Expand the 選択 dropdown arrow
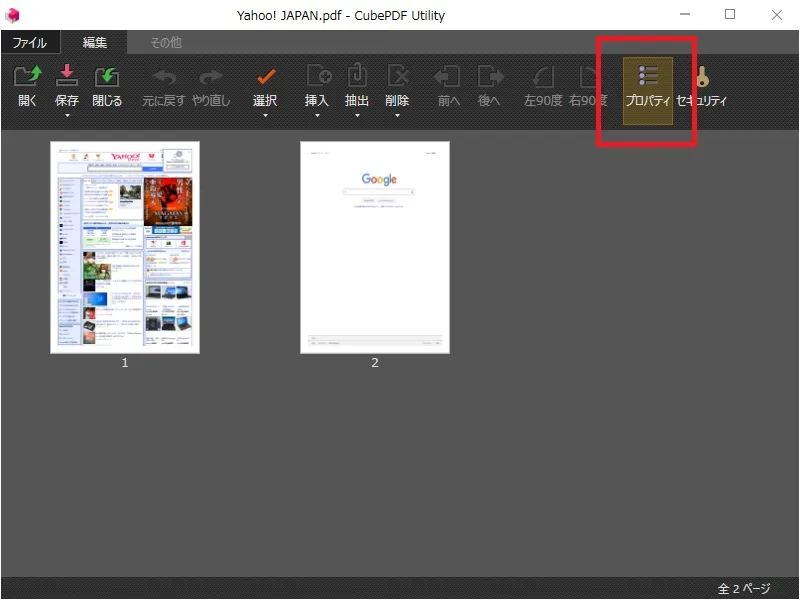 click(x=265, y=116)
